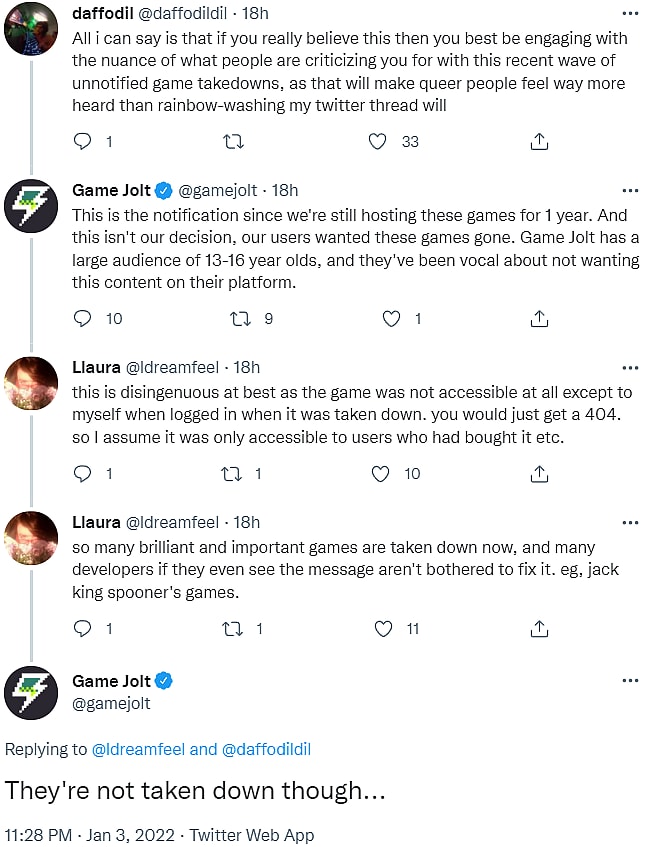Like daffodil's tweet with 33 likes
The width and height of the screenshot is (645, 847).
click(x=377, y=142)
